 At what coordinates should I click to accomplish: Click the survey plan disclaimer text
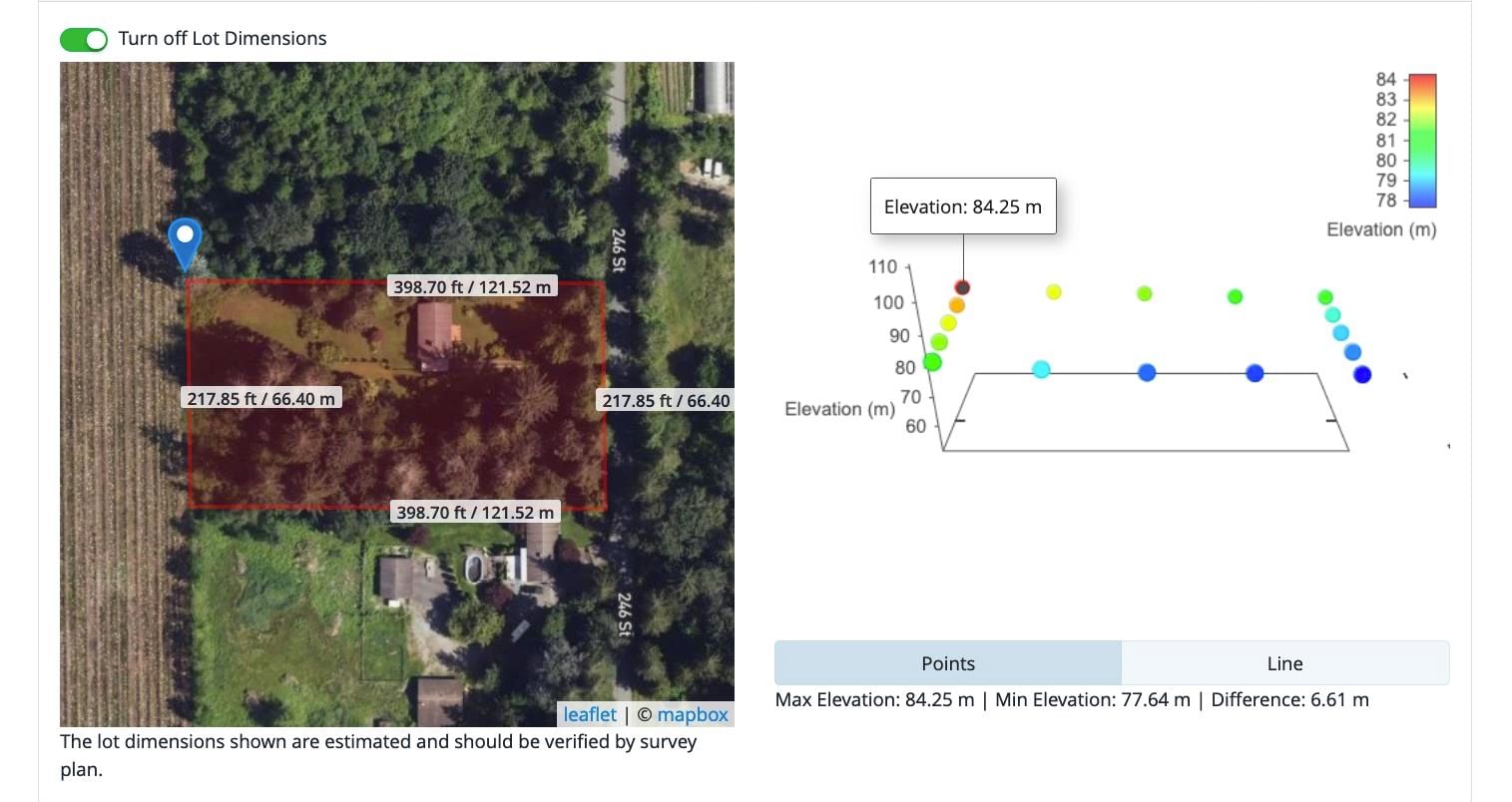pyautogui.click(x=378, y=755)
